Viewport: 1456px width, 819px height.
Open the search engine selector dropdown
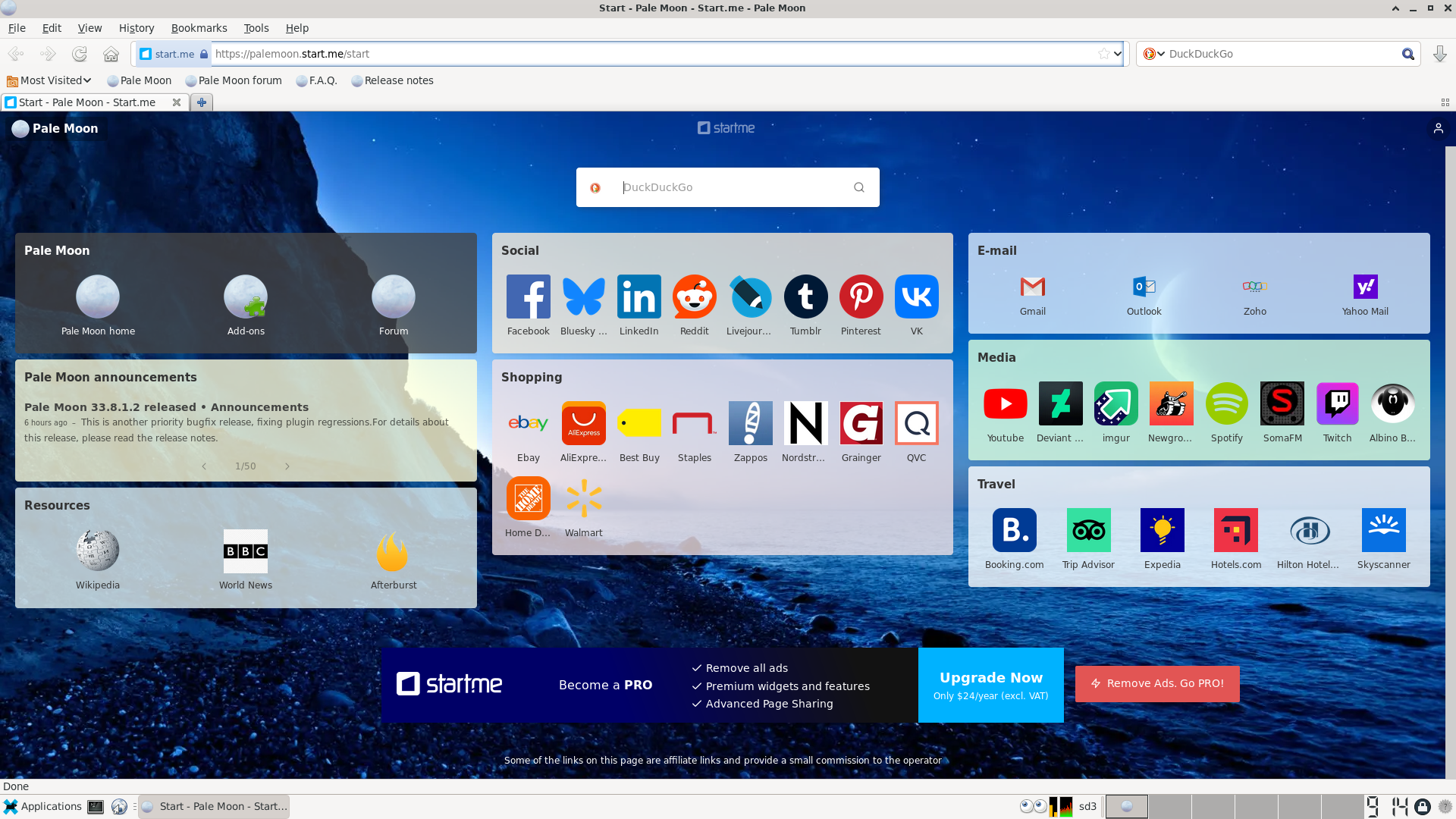(x=1153, y=54)
